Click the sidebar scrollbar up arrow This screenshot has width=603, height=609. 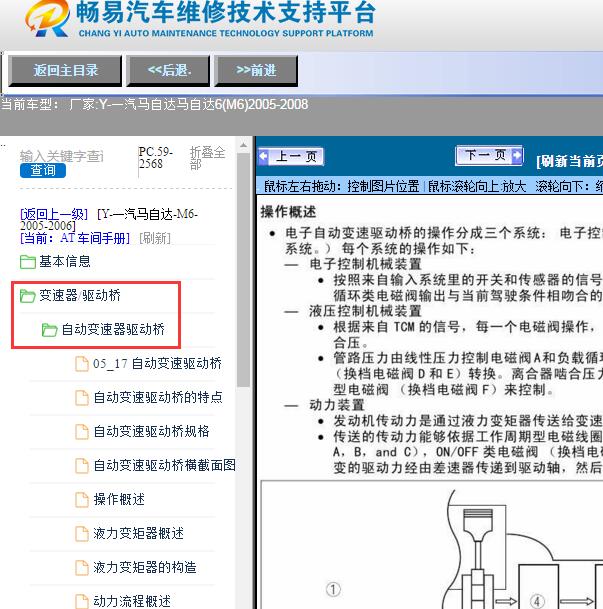point(243,146)
